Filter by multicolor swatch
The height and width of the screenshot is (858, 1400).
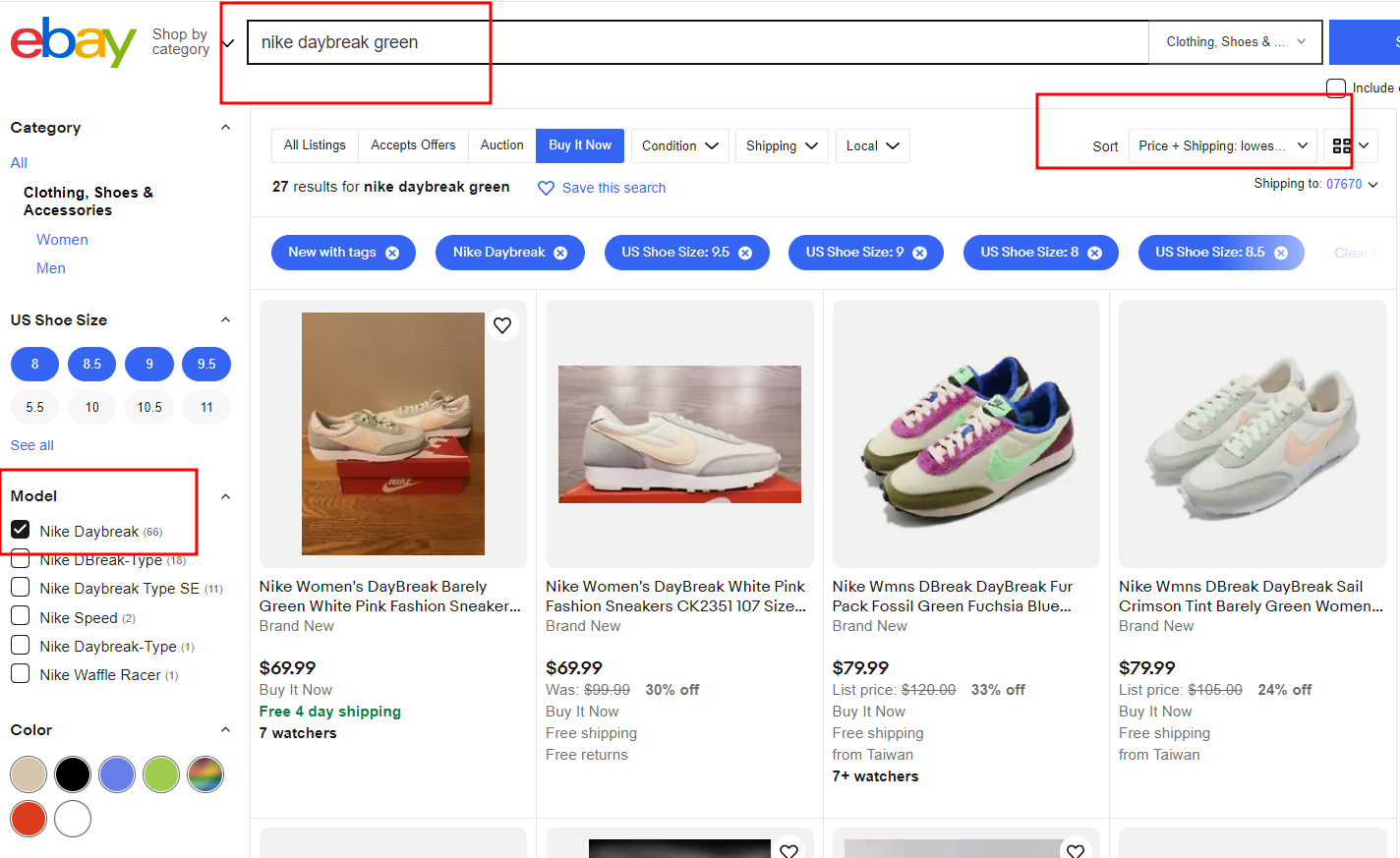tap(205, 774)
